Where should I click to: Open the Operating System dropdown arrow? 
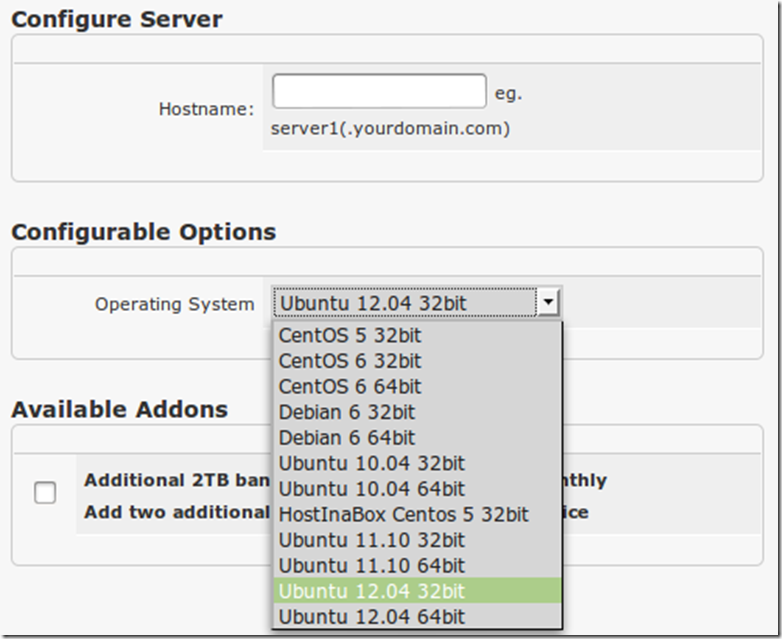tap(548, 302)
